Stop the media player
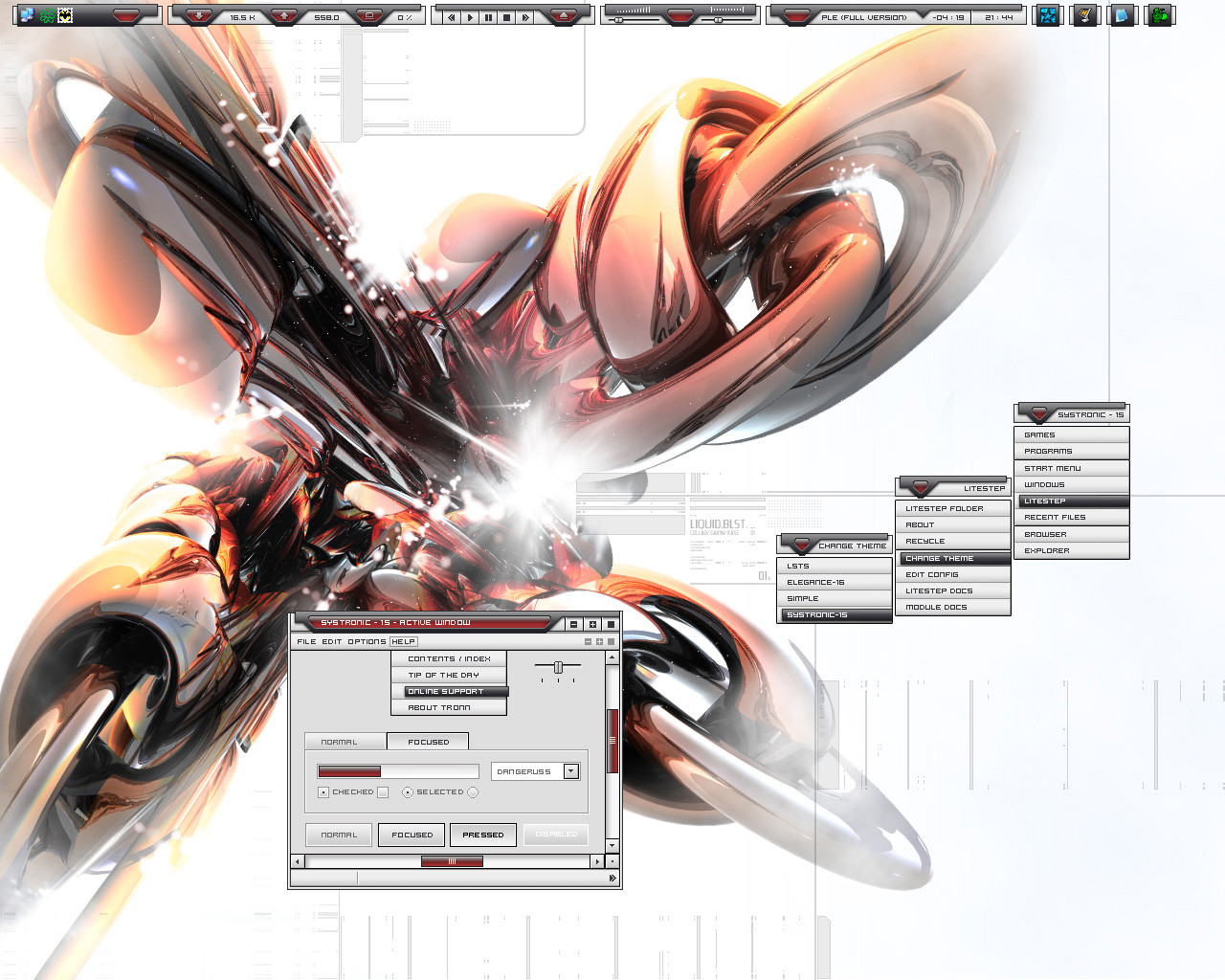 click(506, 17)
